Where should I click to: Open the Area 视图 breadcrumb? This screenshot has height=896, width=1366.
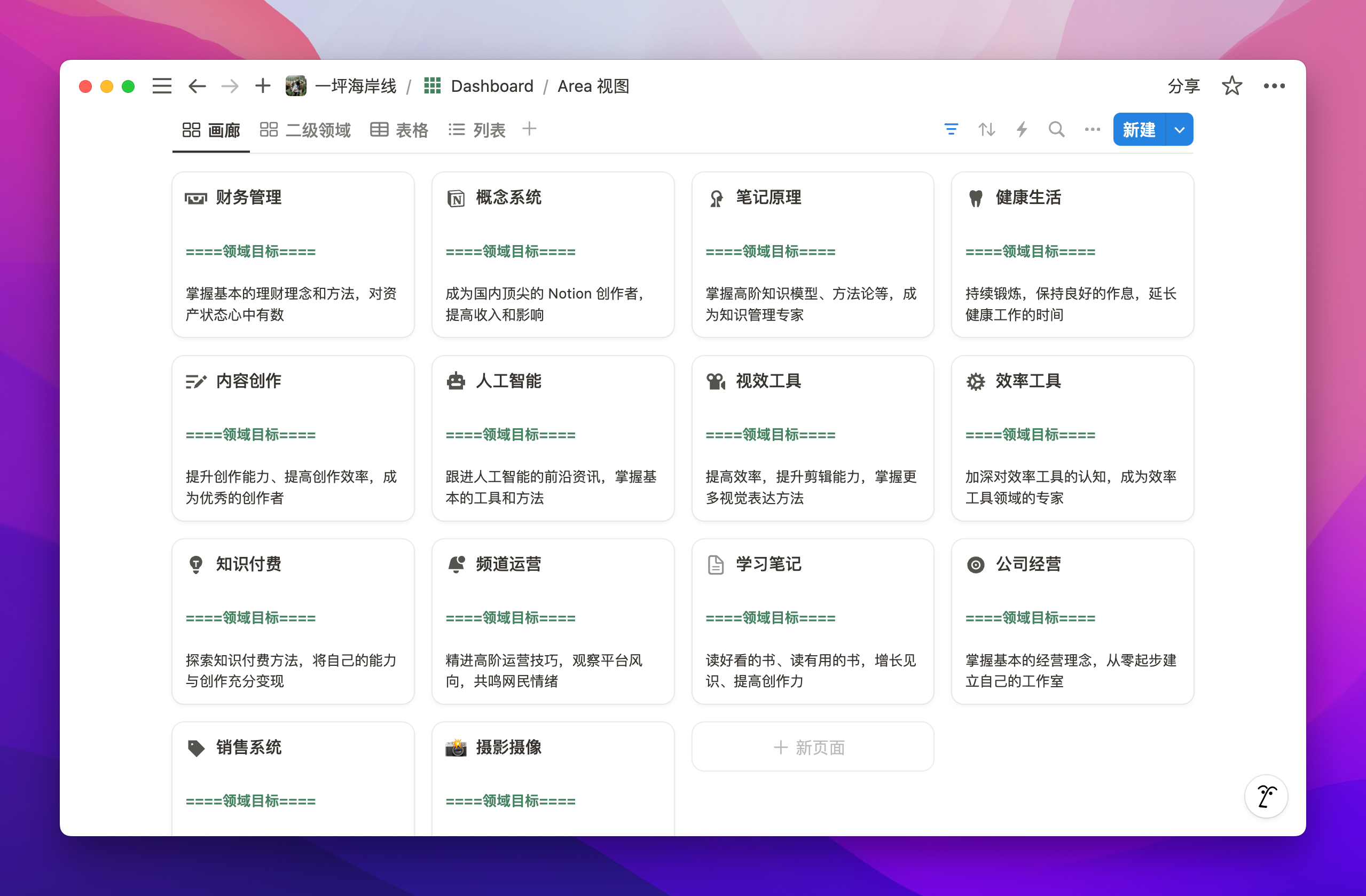coord(593,86)
